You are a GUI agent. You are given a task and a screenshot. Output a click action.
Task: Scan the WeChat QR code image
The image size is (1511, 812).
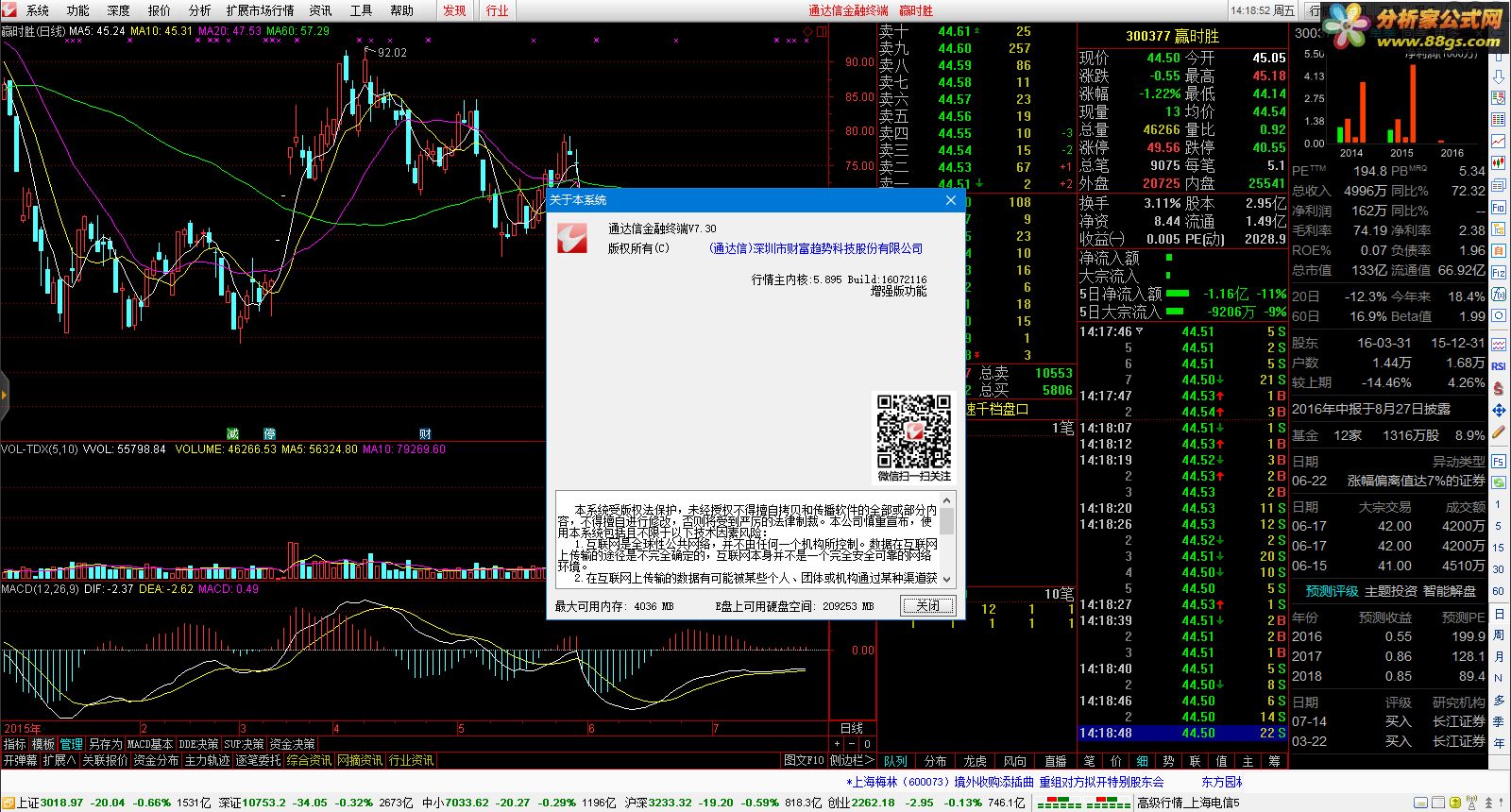913,431
